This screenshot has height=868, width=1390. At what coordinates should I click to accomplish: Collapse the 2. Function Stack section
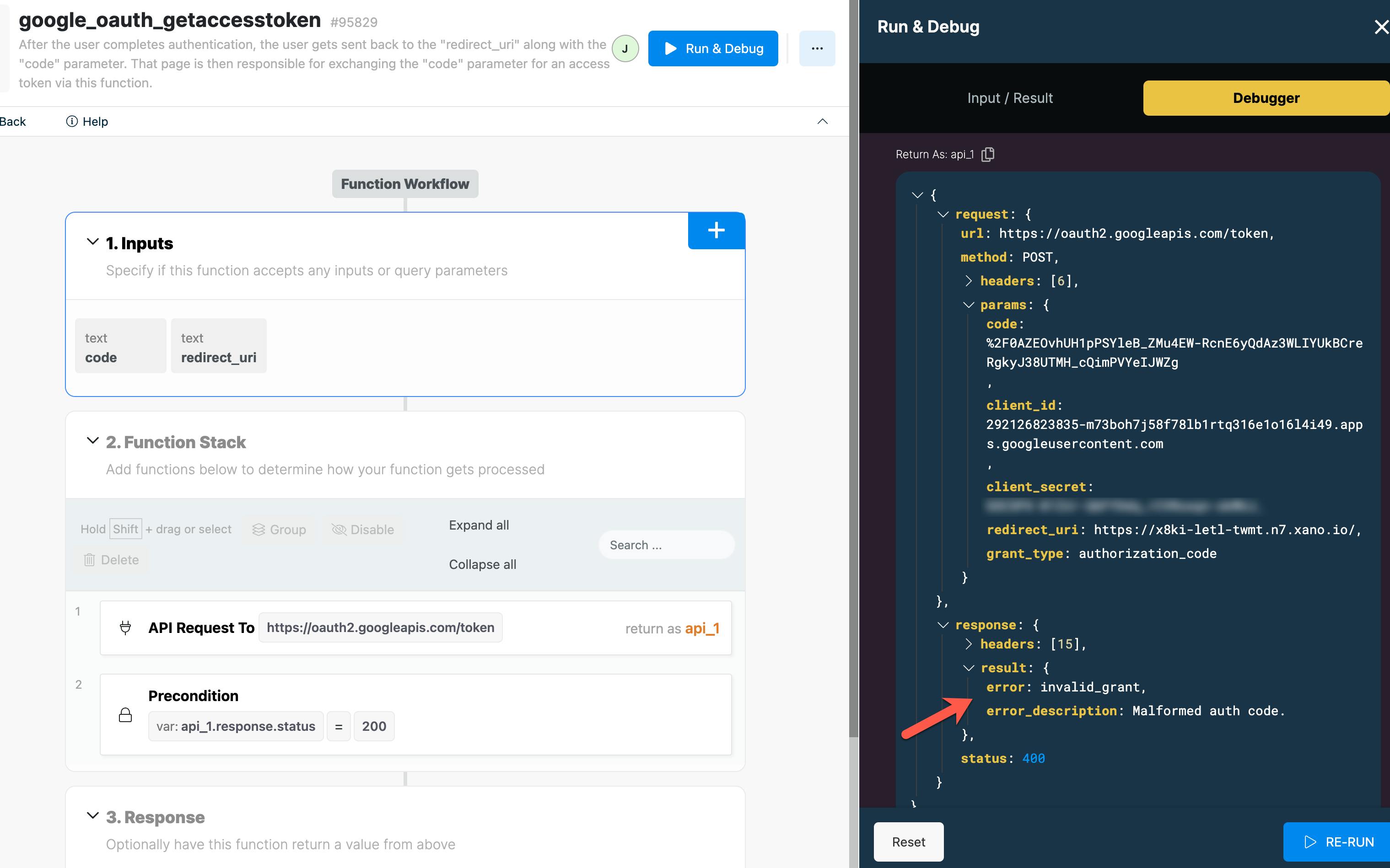click(92, 441)
